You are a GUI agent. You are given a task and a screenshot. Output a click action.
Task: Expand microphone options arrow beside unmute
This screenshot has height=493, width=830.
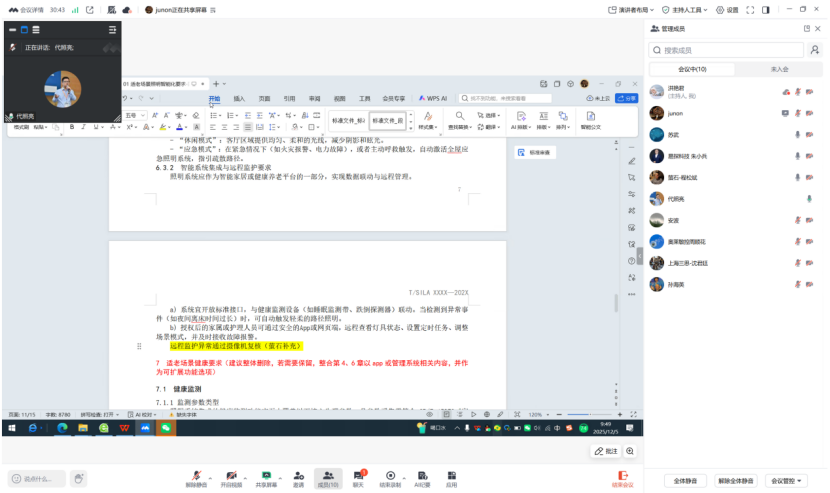pos(210,478)
